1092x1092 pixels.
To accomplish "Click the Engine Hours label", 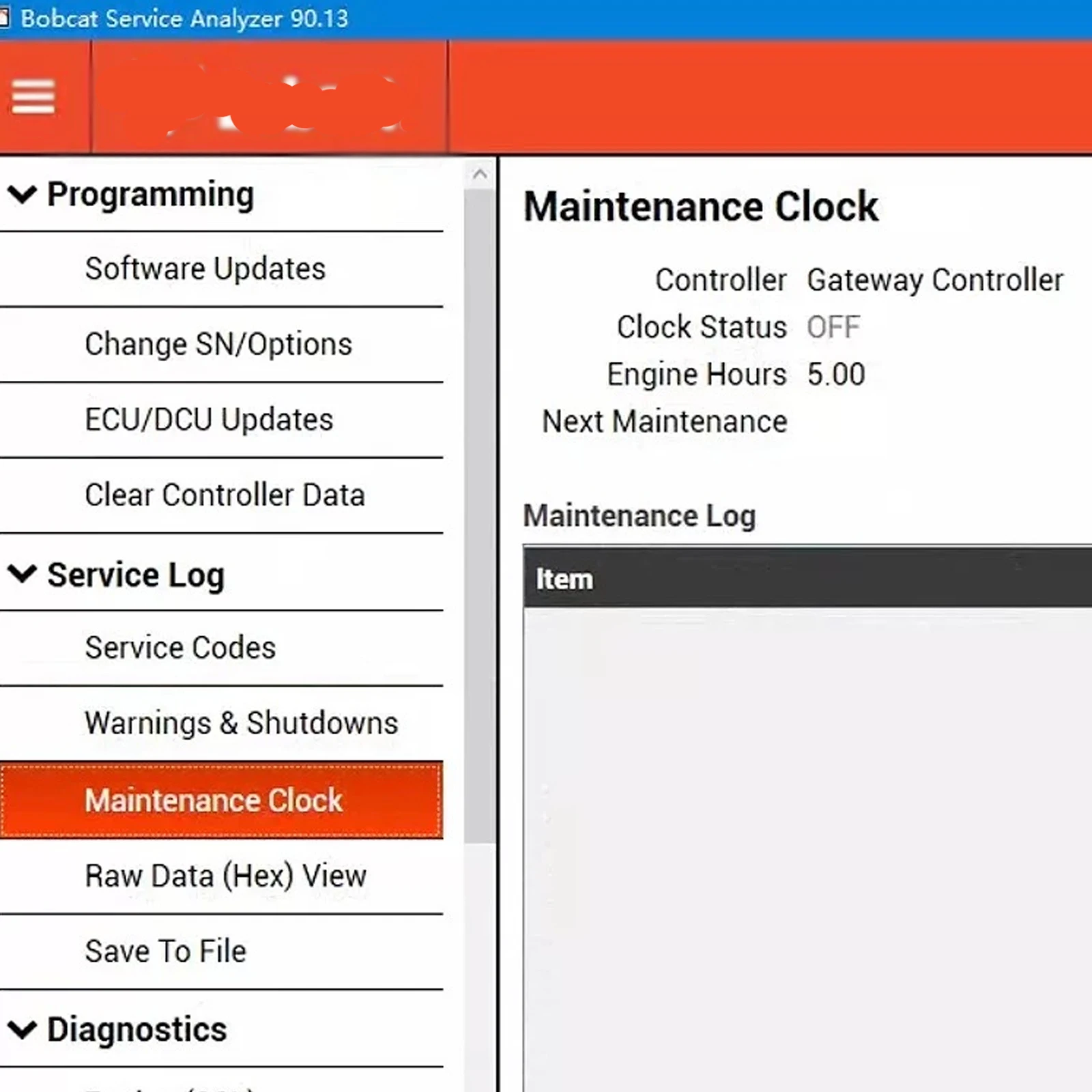I will pyautogui.click(x=698, y=375).
